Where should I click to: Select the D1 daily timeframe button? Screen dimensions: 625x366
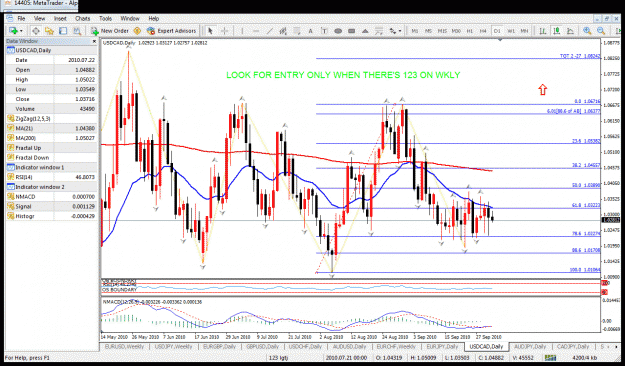[x=497, y=31]
